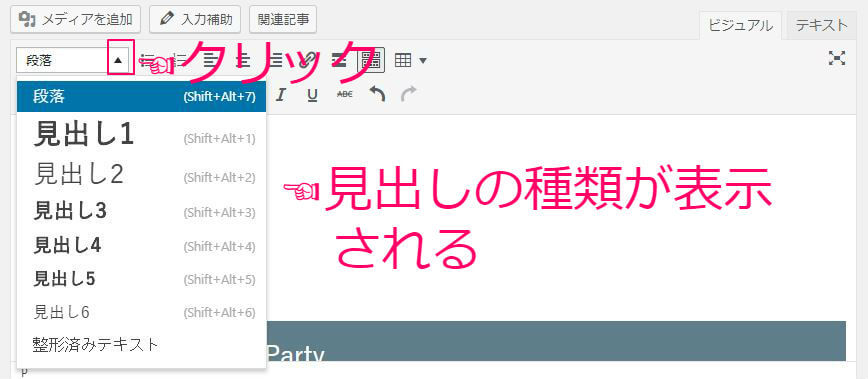The height and width of the screenshot is (379, 868).
Task: Switch to the テキスト editor tab
Action: pos(822,25)
